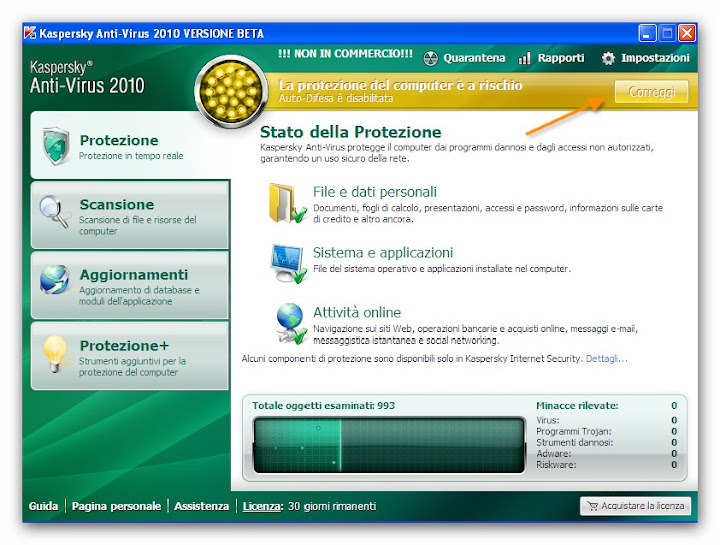Click Acquistare la licenza button
The height and width of the screenshot is (545, 720).
636,506
